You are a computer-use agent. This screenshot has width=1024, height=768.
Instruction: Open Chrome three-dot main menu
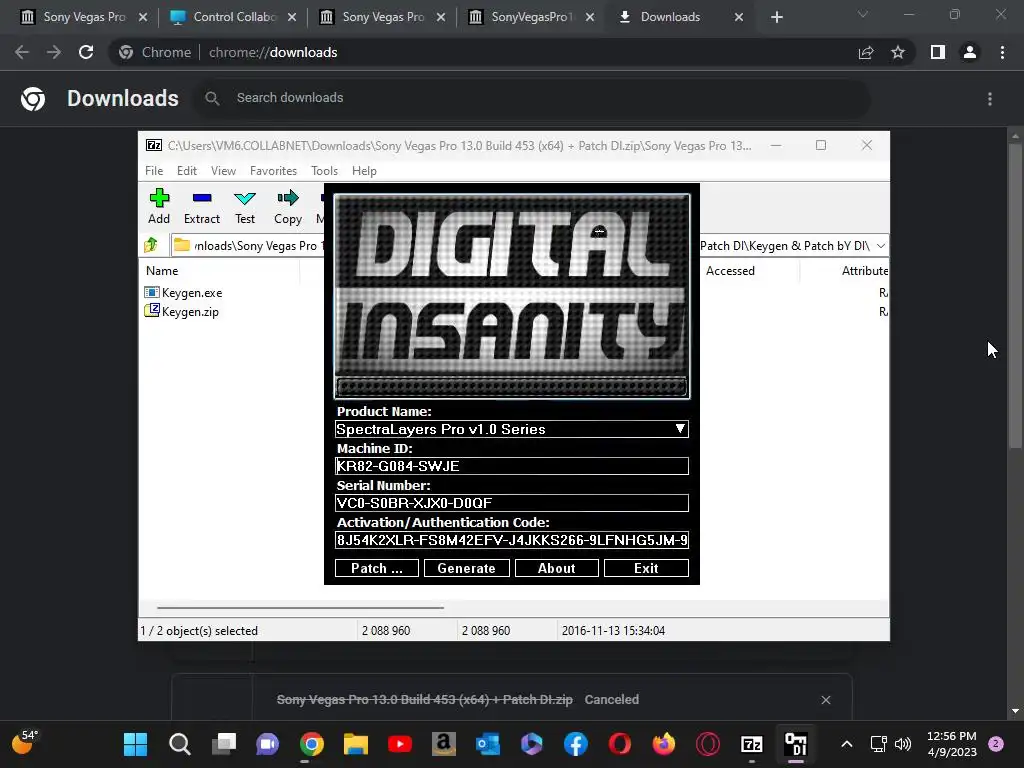(x=1002, y=52)
